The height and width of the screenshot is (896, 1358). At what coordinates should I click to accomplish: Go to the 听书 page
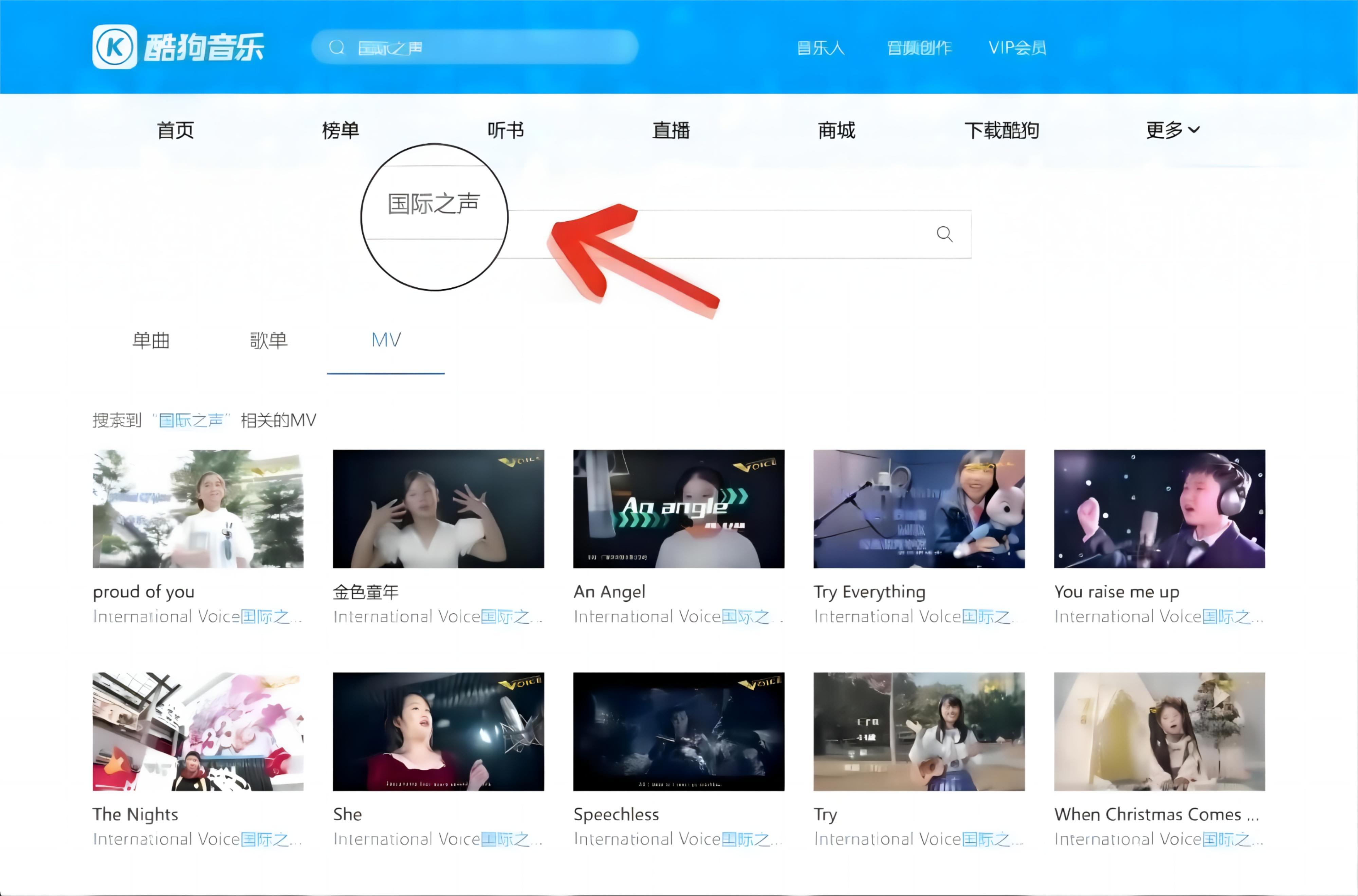click(x=506, y=130)
